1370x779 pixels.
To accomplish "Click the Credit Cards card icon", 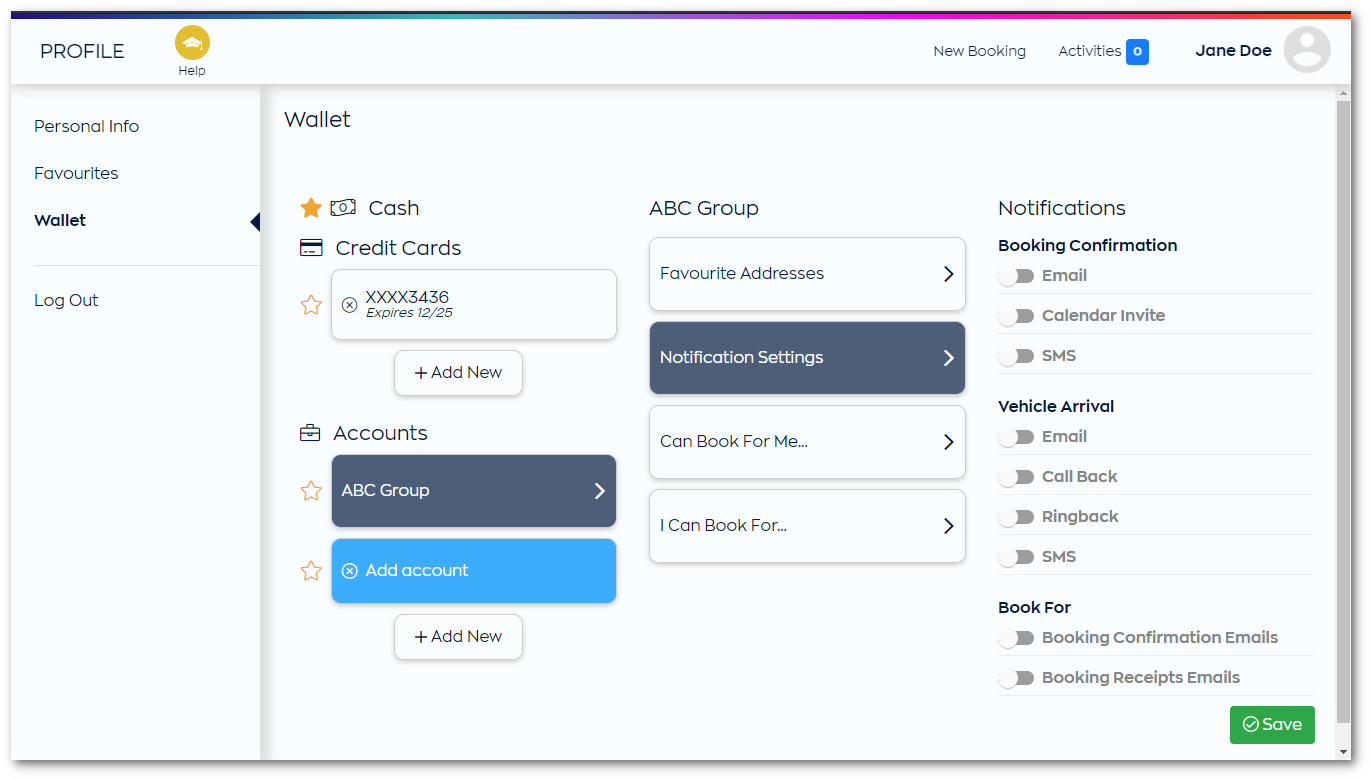I will 311,248.
